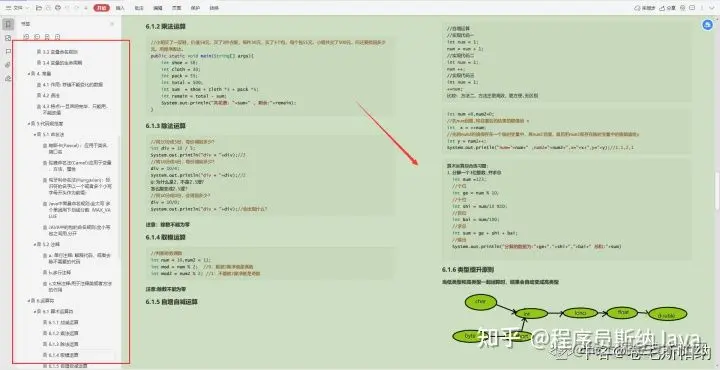Viewport: 720px width, 370px height.
Task: Click the expand-all bookmarks icon
Action: [26, 36]
